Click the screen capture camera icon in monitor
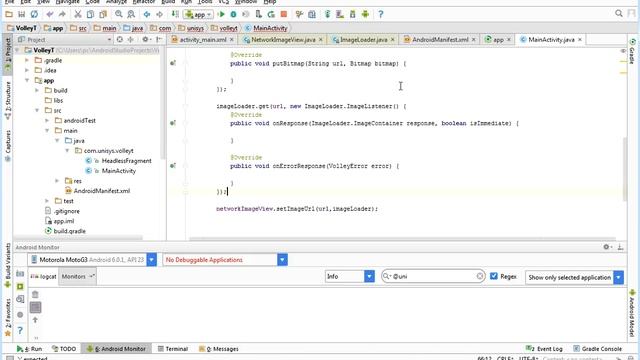The height and width of the screenshot is (360, 640). click(x=20, y=273)
